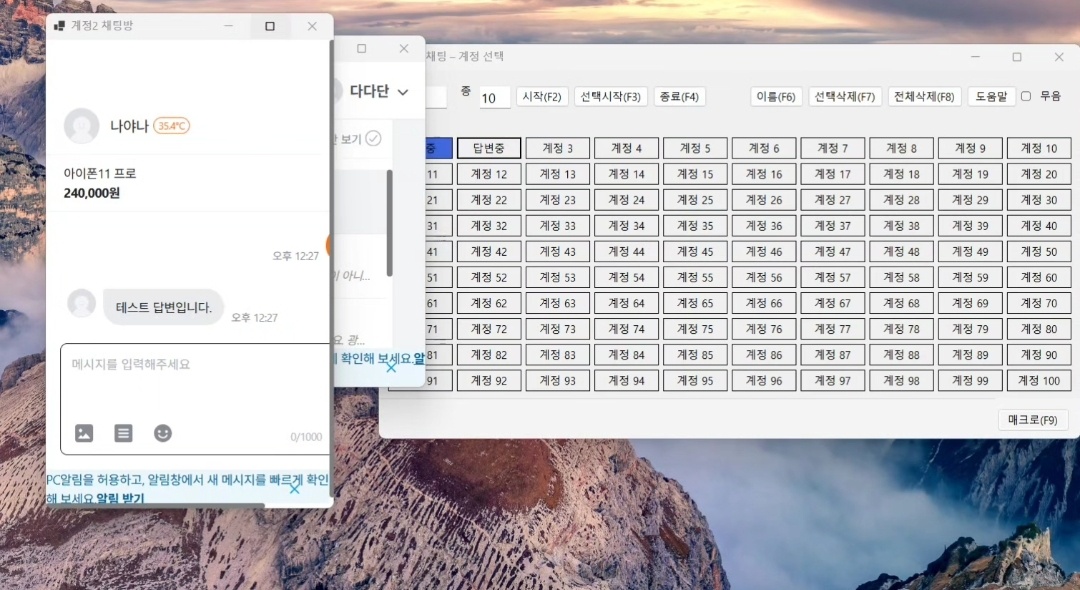1080x590 pixels.
Task: Click avatar beside 테스트 답변입니다 message
Action: [x=81, y=304]
